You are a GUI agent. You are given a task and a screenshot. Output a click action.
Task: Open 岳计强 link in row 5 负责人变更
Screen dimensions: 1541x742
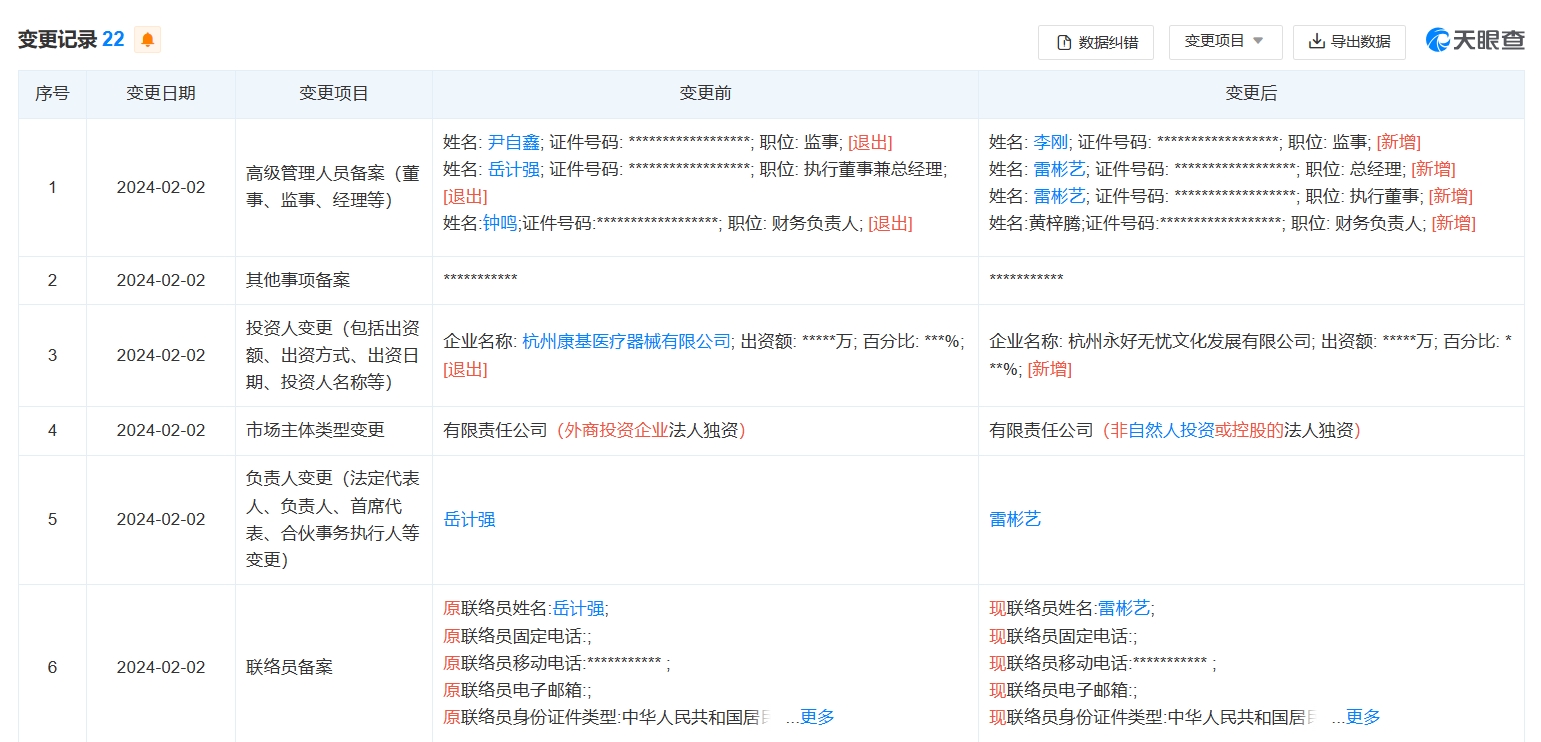click(x=469, y=519)
